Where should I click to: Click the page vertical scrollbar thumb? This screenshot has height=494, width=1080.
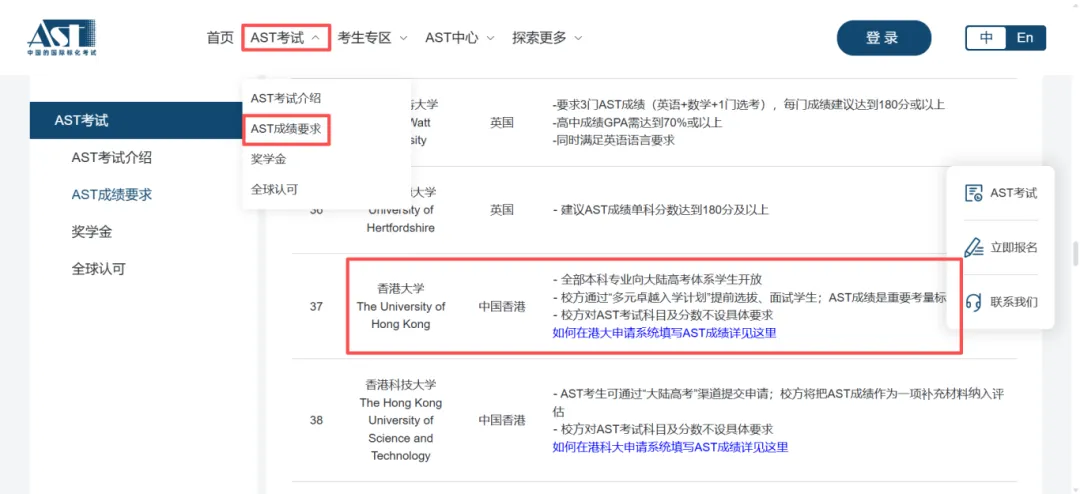pos(1074,254)
